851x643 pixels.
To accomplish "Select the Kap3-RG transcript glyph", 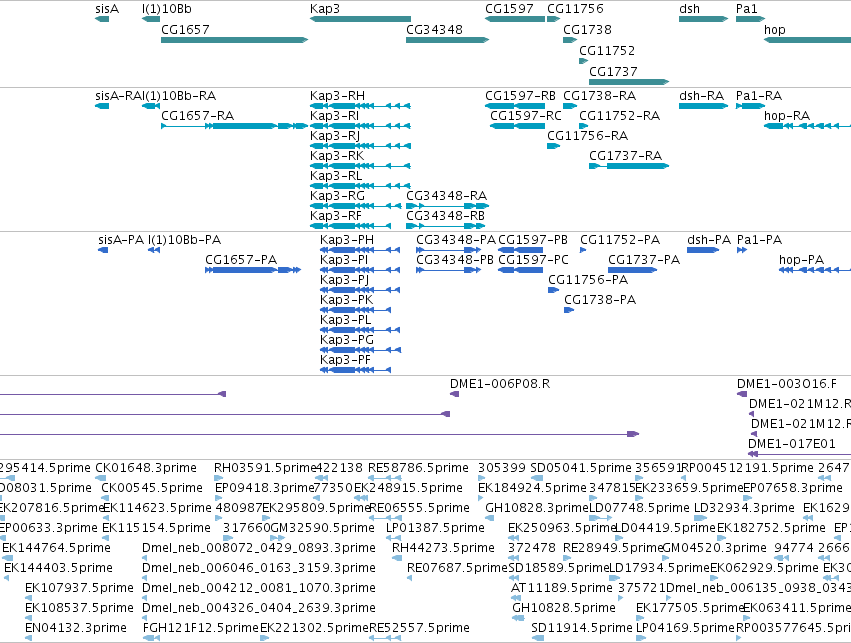I will (x=355, y=206).
